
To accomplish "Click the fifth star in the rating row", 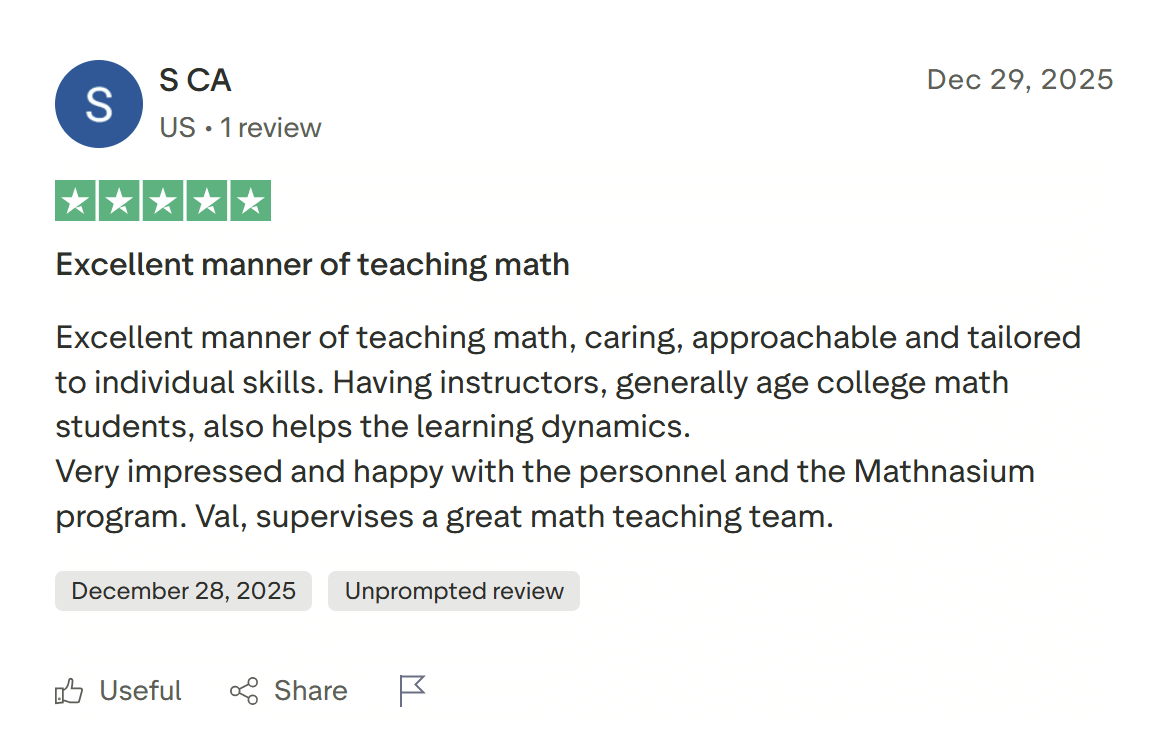I will 251,200.
